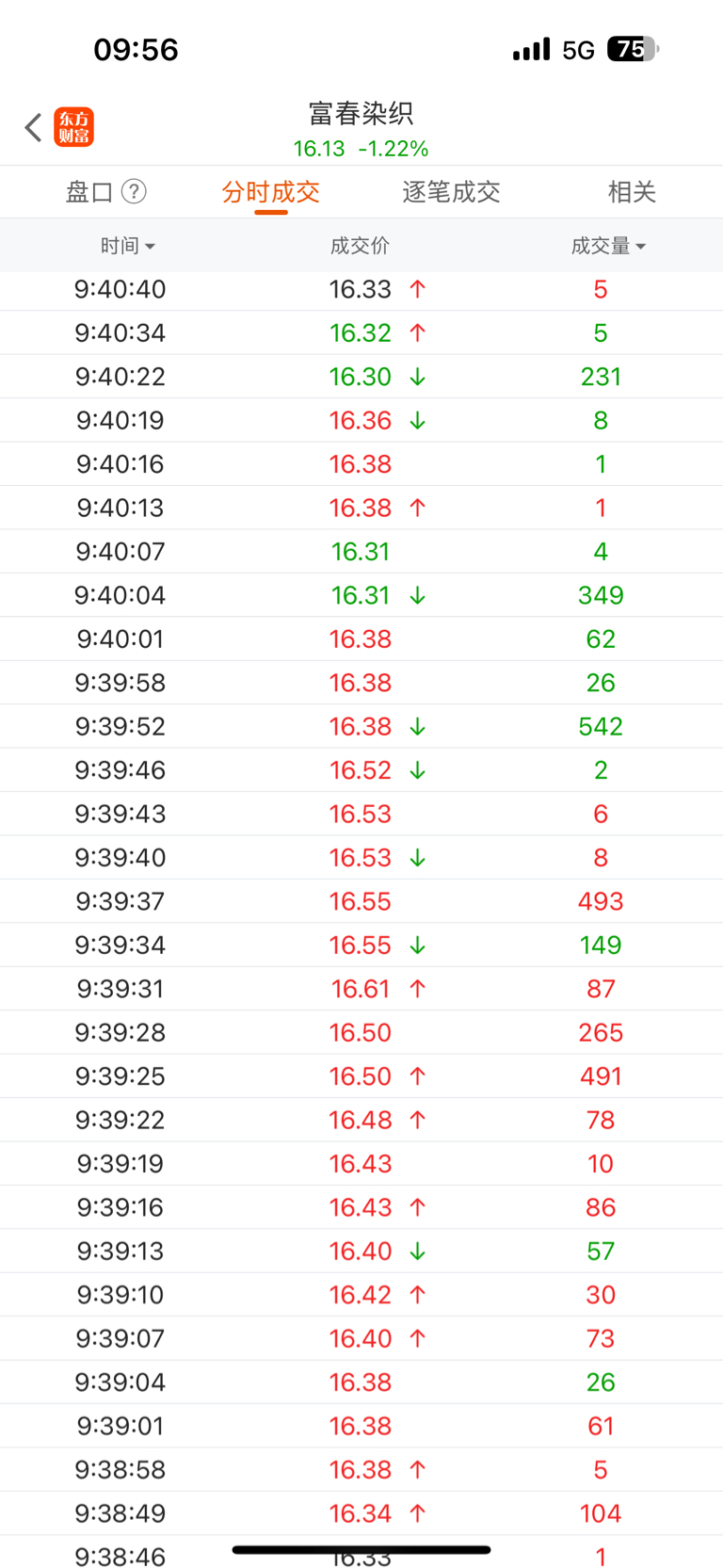The width and height of the screenshot is (723, 1568).
Task: Tap the 富春染织 stock title
Action: click(361, 114)
